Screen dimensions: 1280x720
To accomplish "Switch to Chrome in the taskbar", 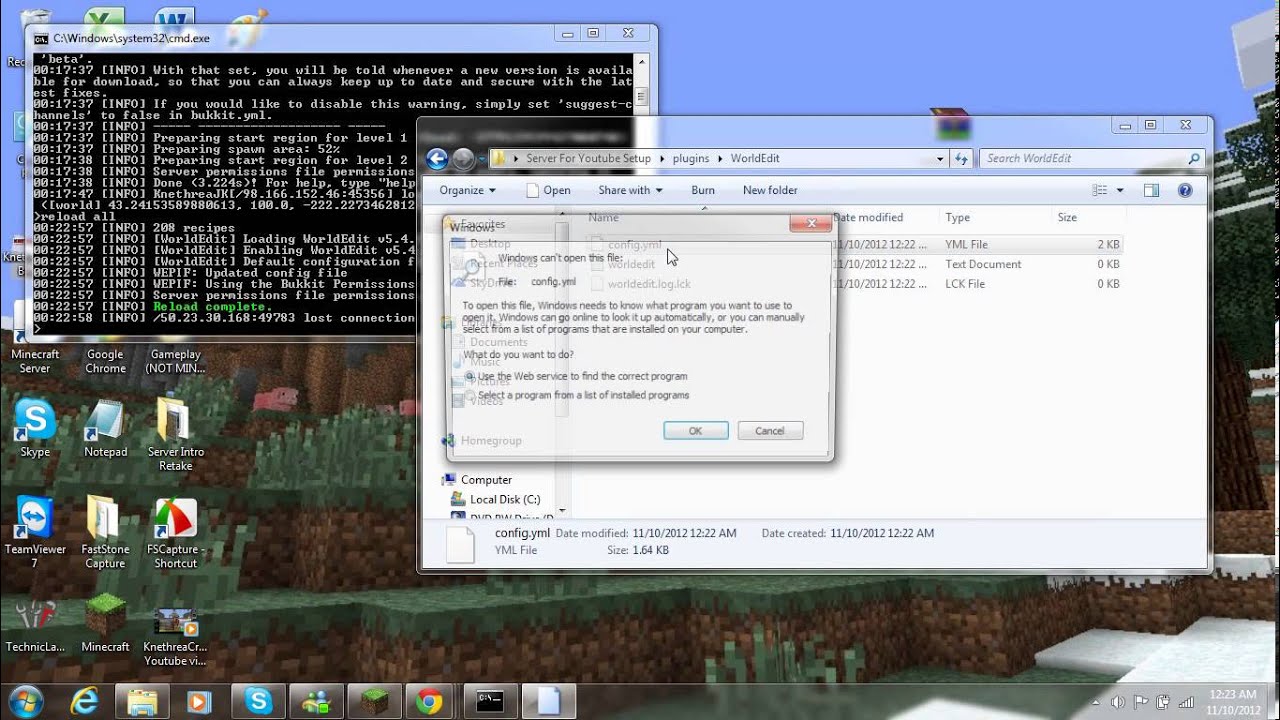I will click(x=430, y=702).
